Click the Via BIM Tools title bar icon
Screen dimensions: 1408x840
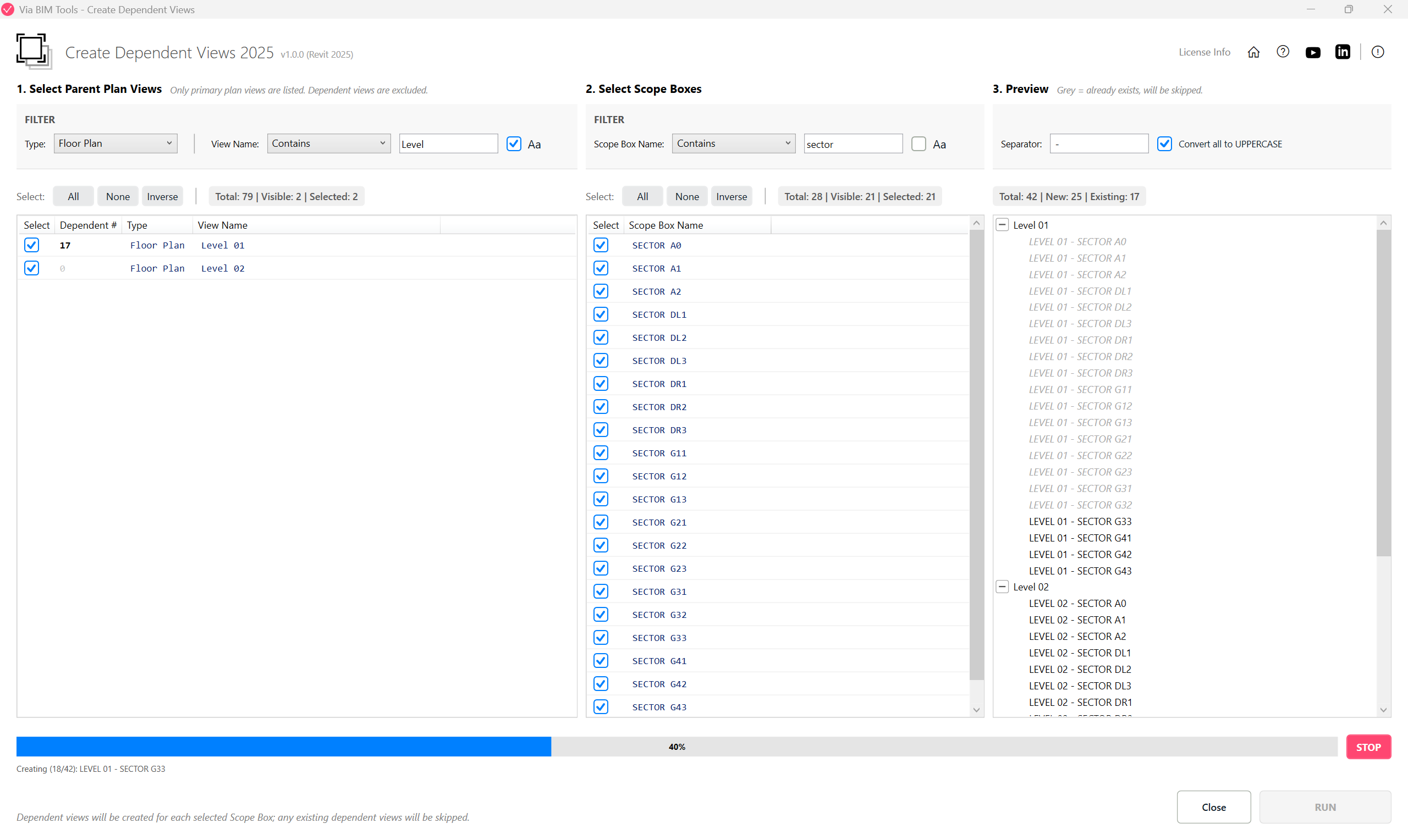[x=8, y=10]
